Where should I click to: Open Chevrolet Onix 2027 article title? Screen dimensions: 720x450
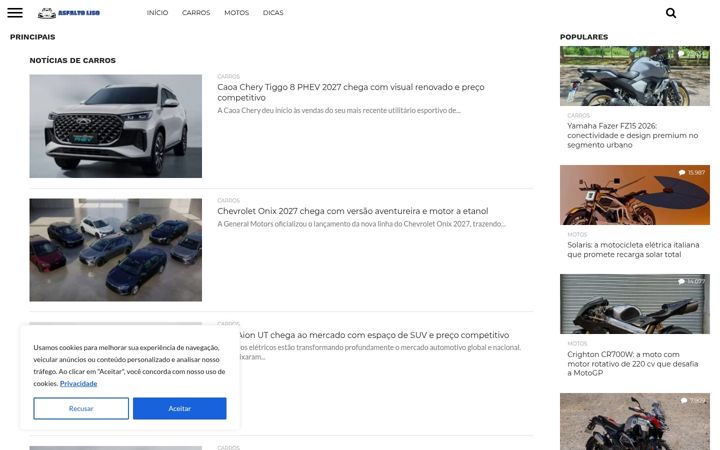(353, 211)
